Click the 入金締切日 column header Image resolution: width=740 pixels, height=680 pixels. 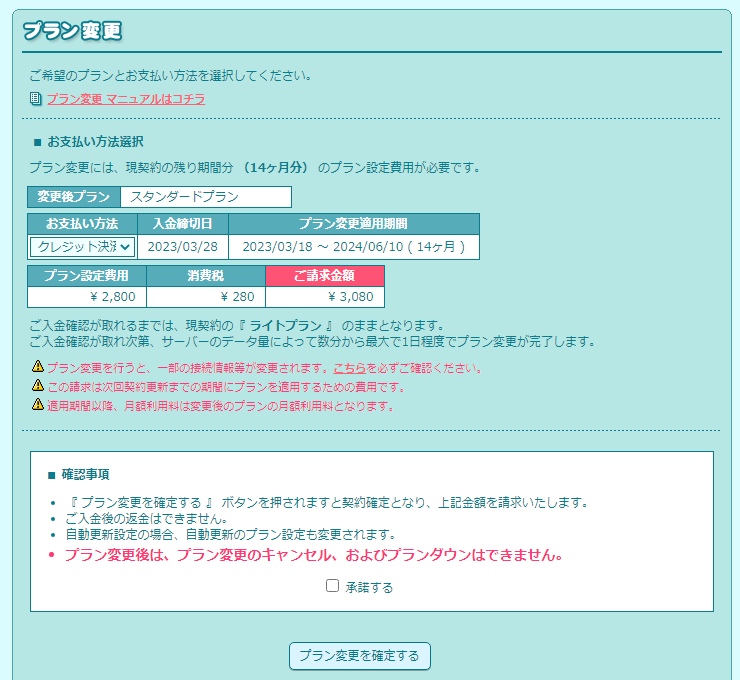point(183,223)
